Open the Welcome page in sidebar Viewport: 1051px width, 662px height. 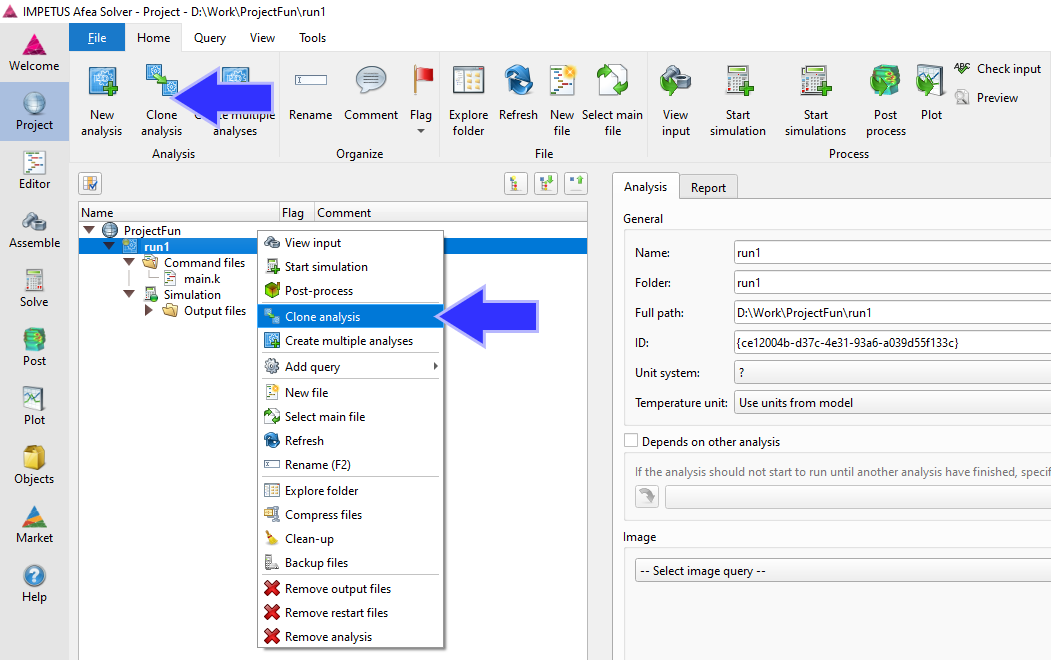click(34, 53)
